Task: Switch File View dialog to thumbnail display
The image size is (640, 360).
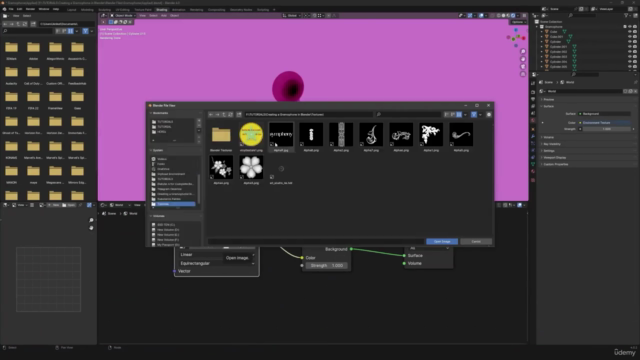Action: click(459, 115)
